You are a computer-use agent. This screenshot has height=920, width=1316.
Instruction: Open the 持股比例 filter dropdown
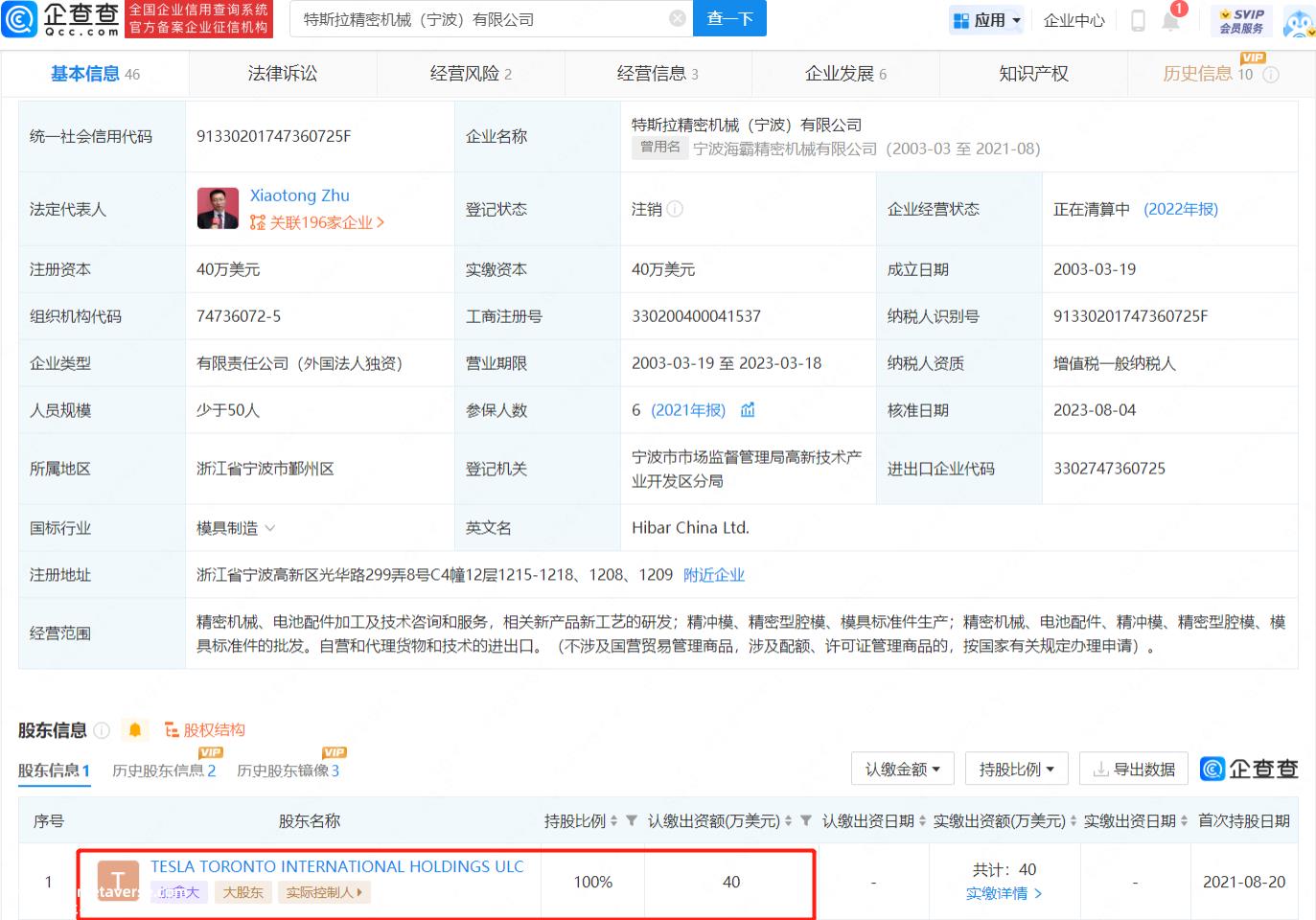1016,769
